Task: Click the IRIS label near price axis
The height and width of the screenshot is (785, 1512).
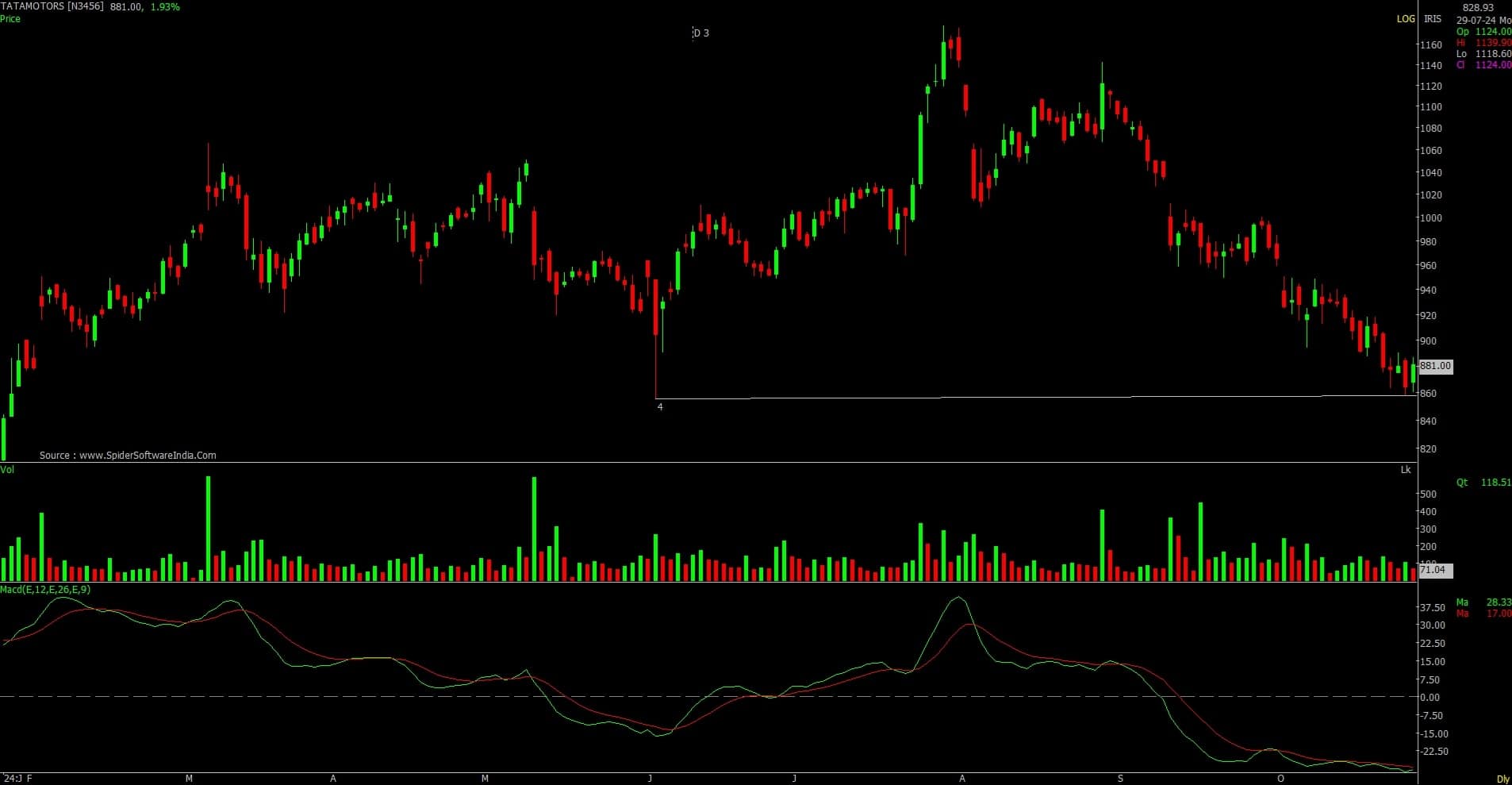Action: click(1432, 18)
